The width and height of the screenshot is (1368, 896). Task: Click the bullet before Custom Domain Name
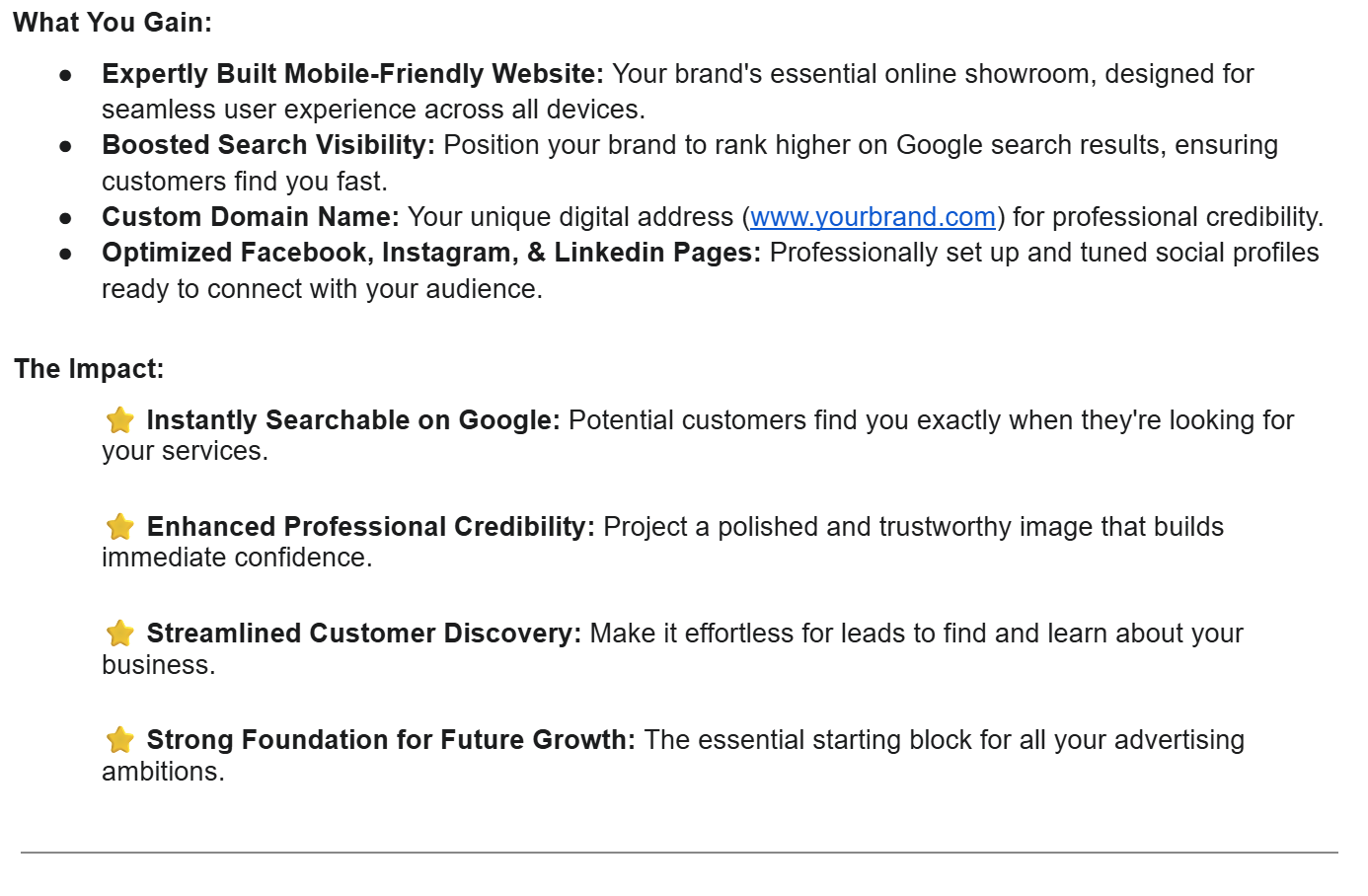(65, 218)
